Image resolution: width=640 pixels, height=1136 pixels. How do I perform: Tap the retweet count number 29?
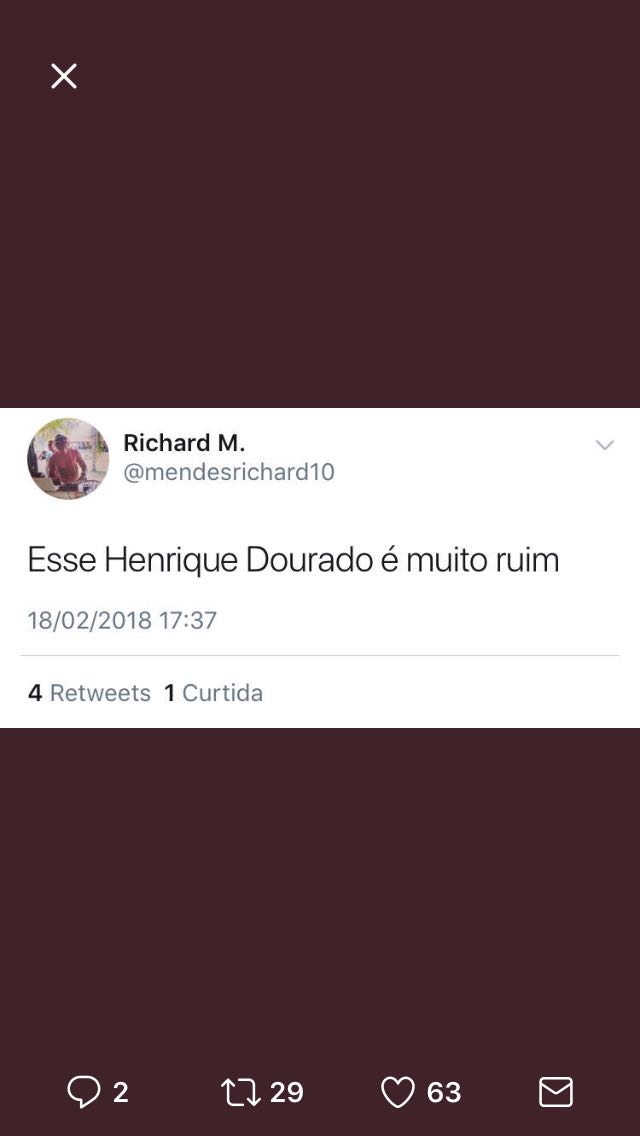point(287,1092)
